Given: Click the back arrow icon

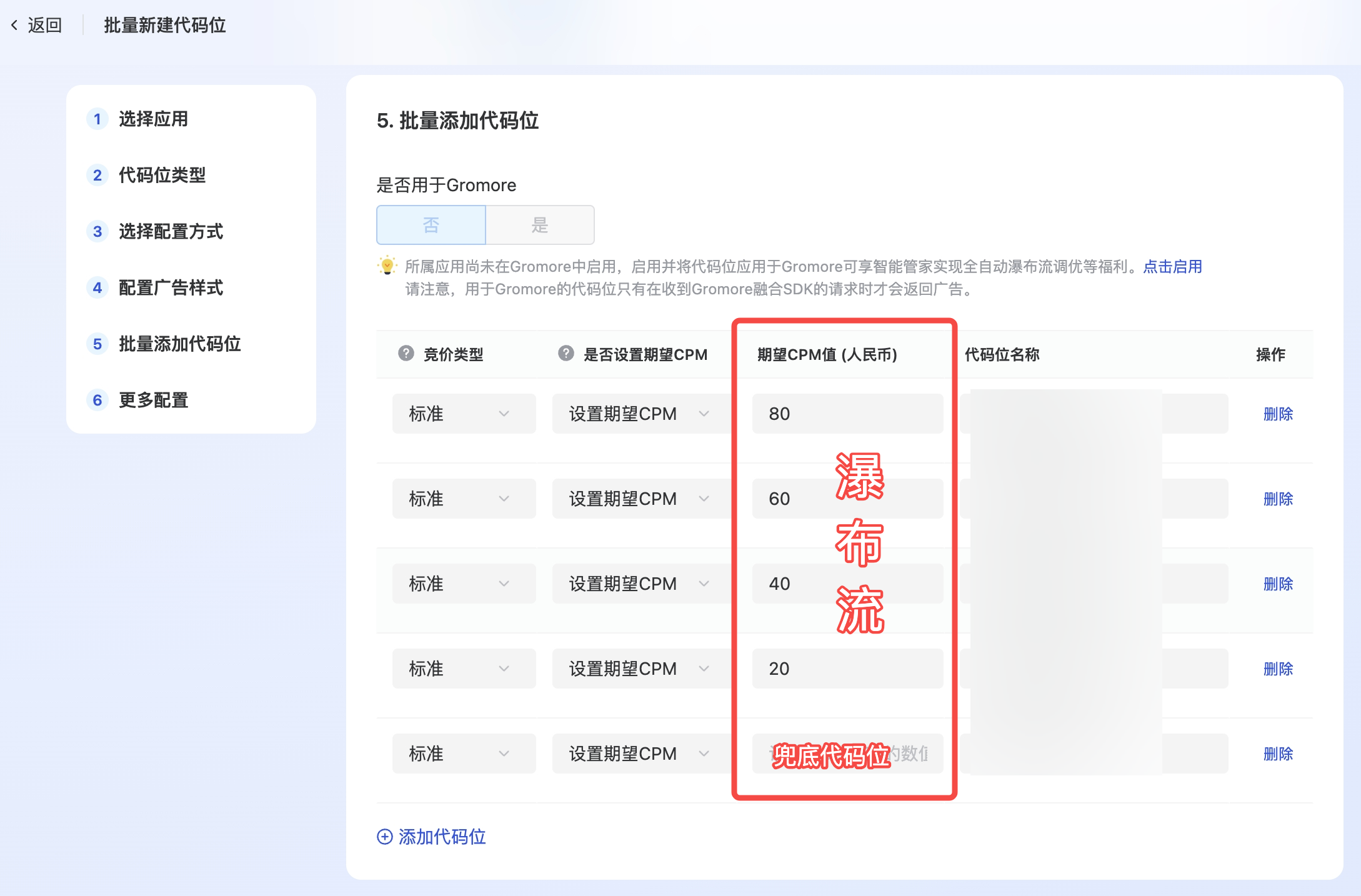Looking at the screenshot, I should 14,25.
